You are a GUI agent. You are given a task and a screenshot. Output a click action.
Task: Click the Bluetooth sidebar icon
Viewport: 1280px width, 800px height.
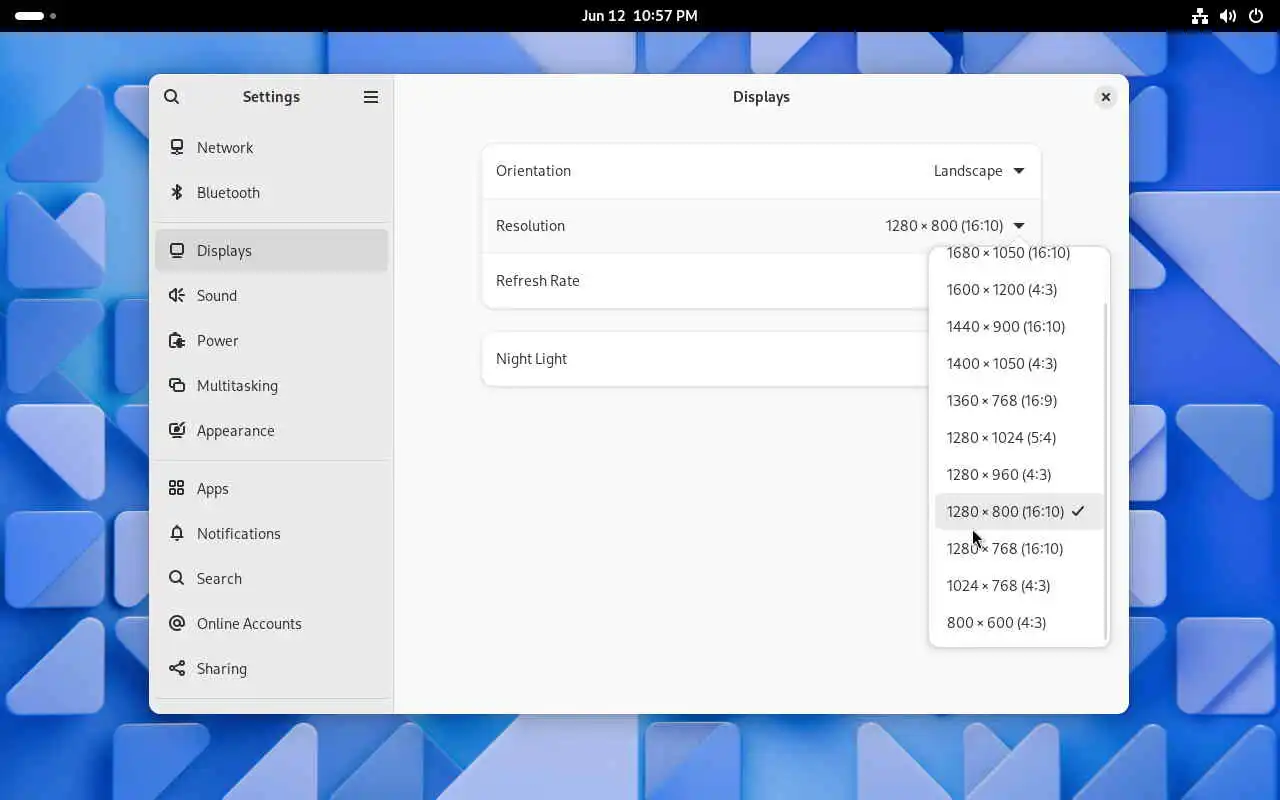pos(177,192)
